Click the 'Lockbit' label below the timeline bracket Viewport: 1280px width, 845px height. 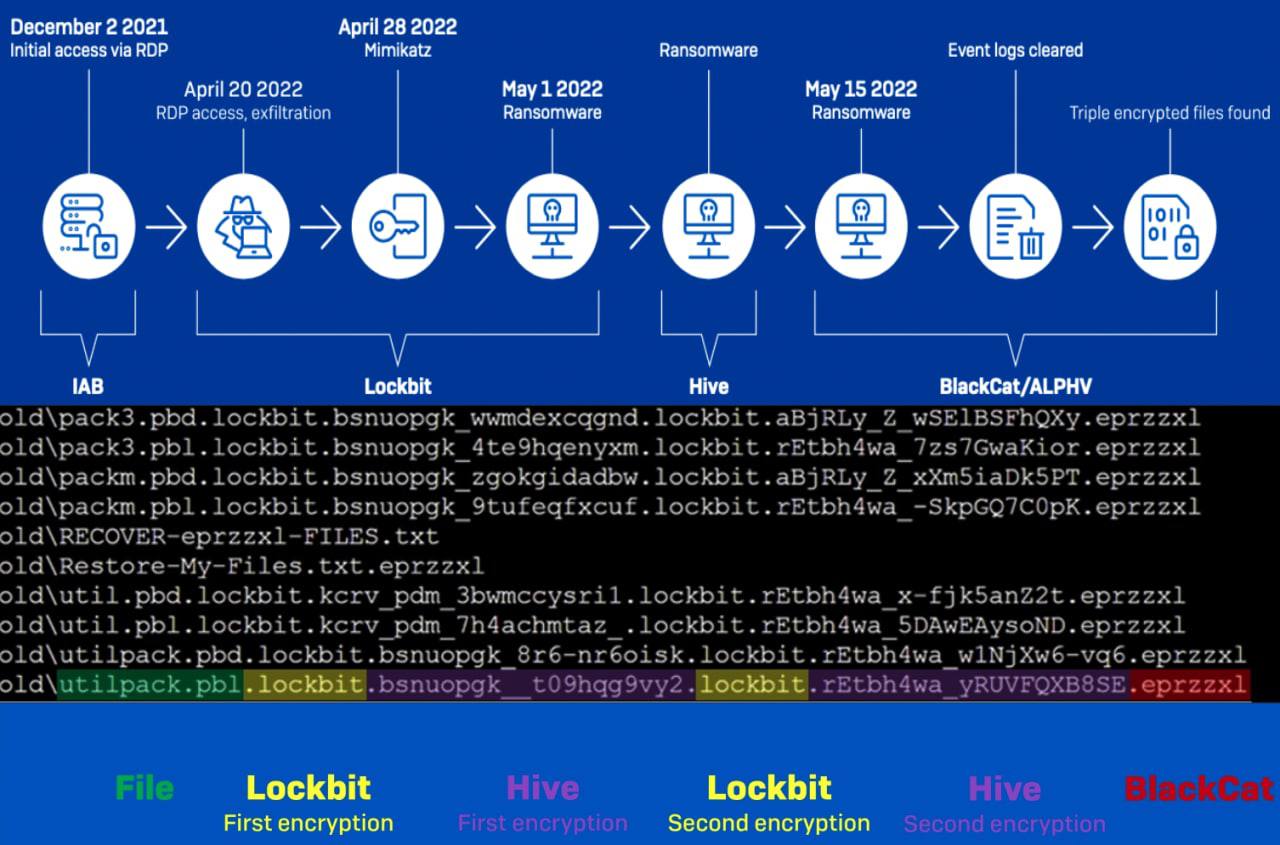[398, 386]
